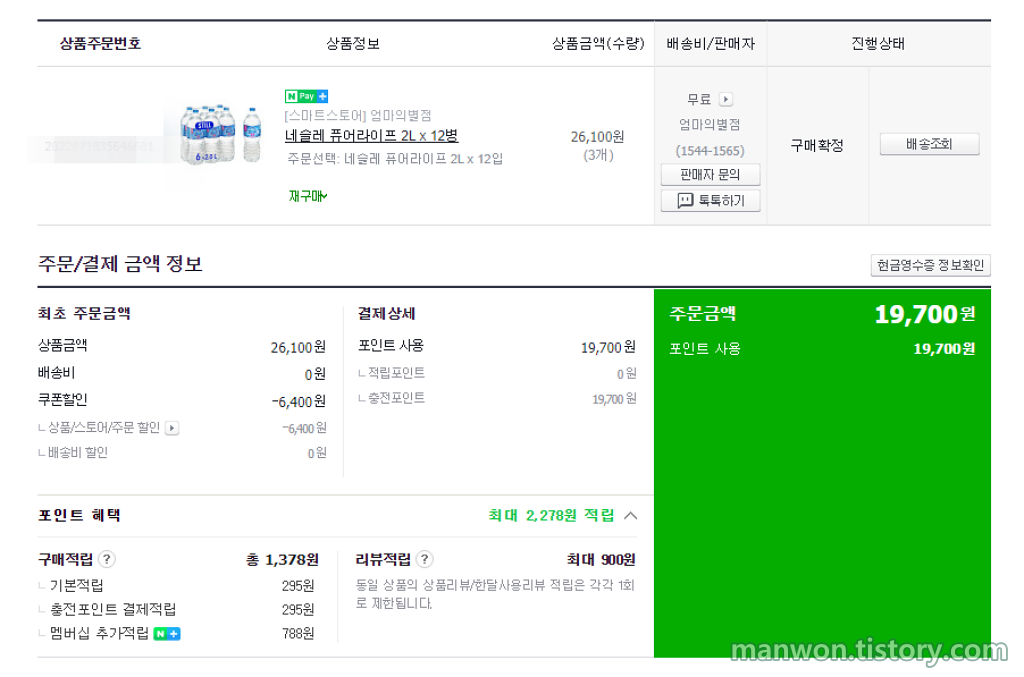Viewport: 1024px width, 677px height.
Task: Click the 충전포인트 결제적립 row label
Action: (113, 610)
